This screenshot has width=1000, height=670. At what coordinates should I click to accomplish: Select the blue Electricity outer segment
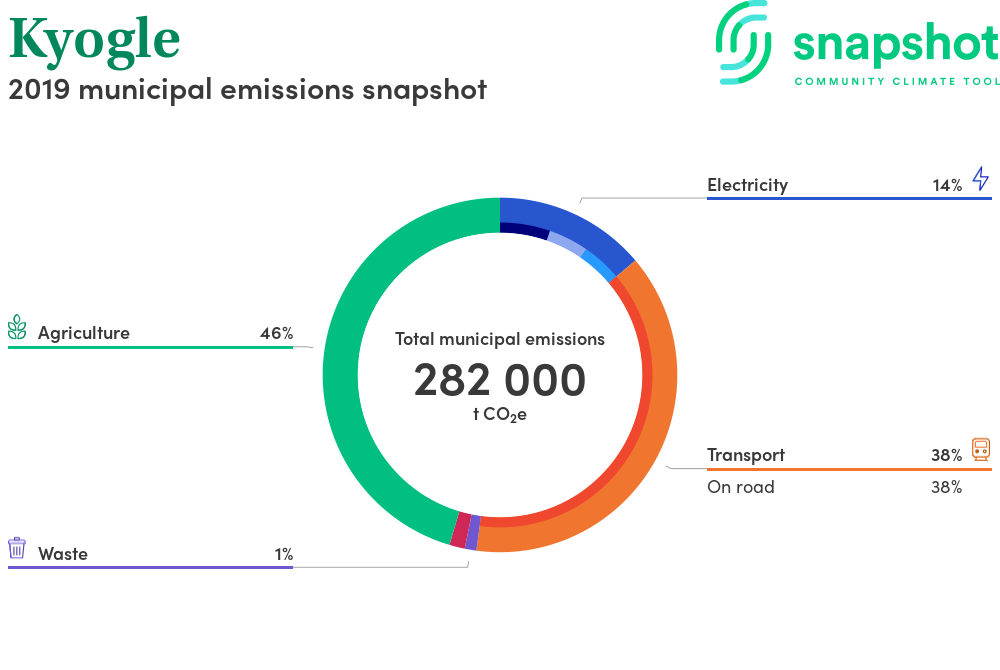(574, 223)
